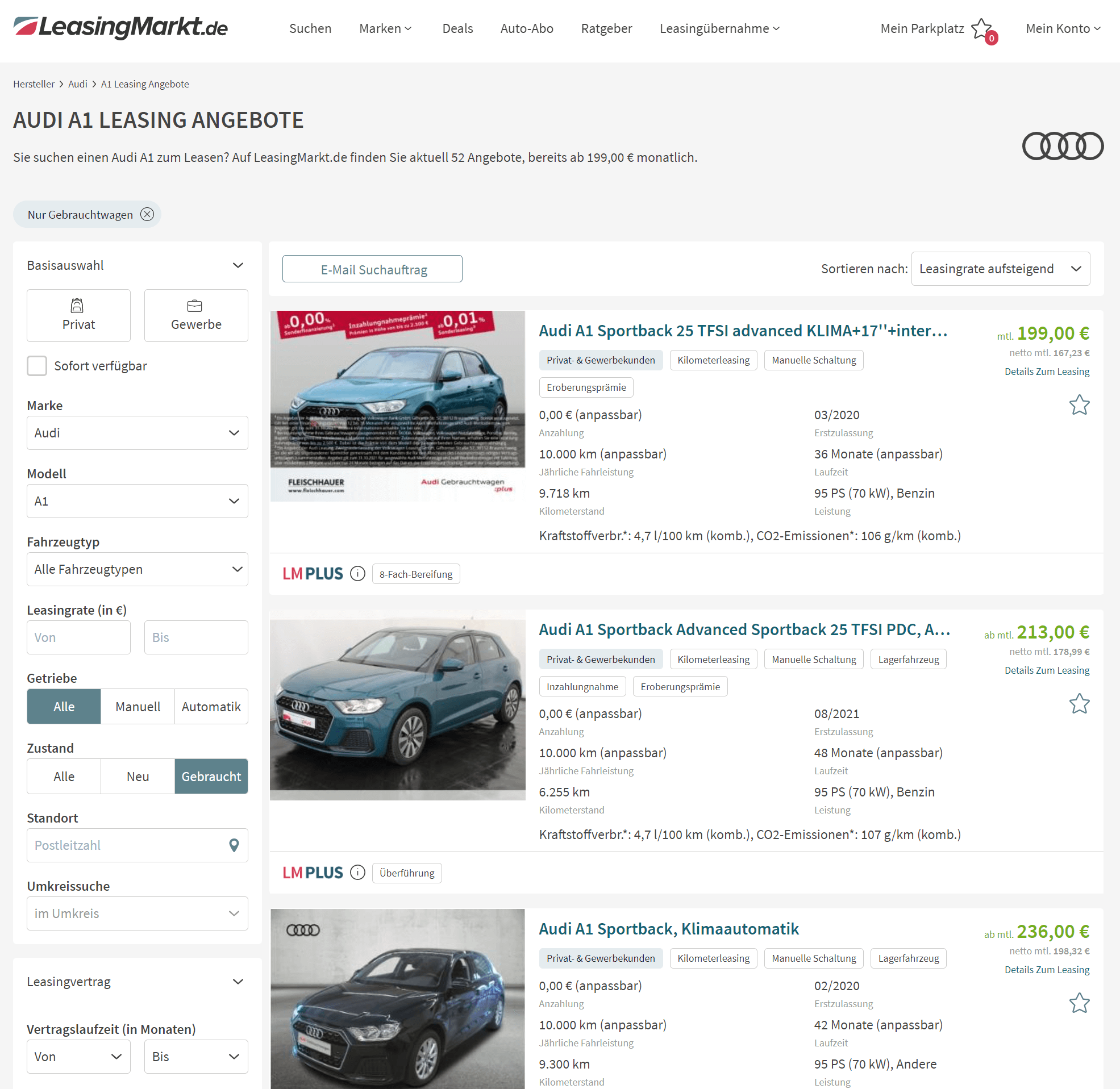Open the Mein Konto menu
This screenshot has height=1089, width=1120.
coord(1063,28)
